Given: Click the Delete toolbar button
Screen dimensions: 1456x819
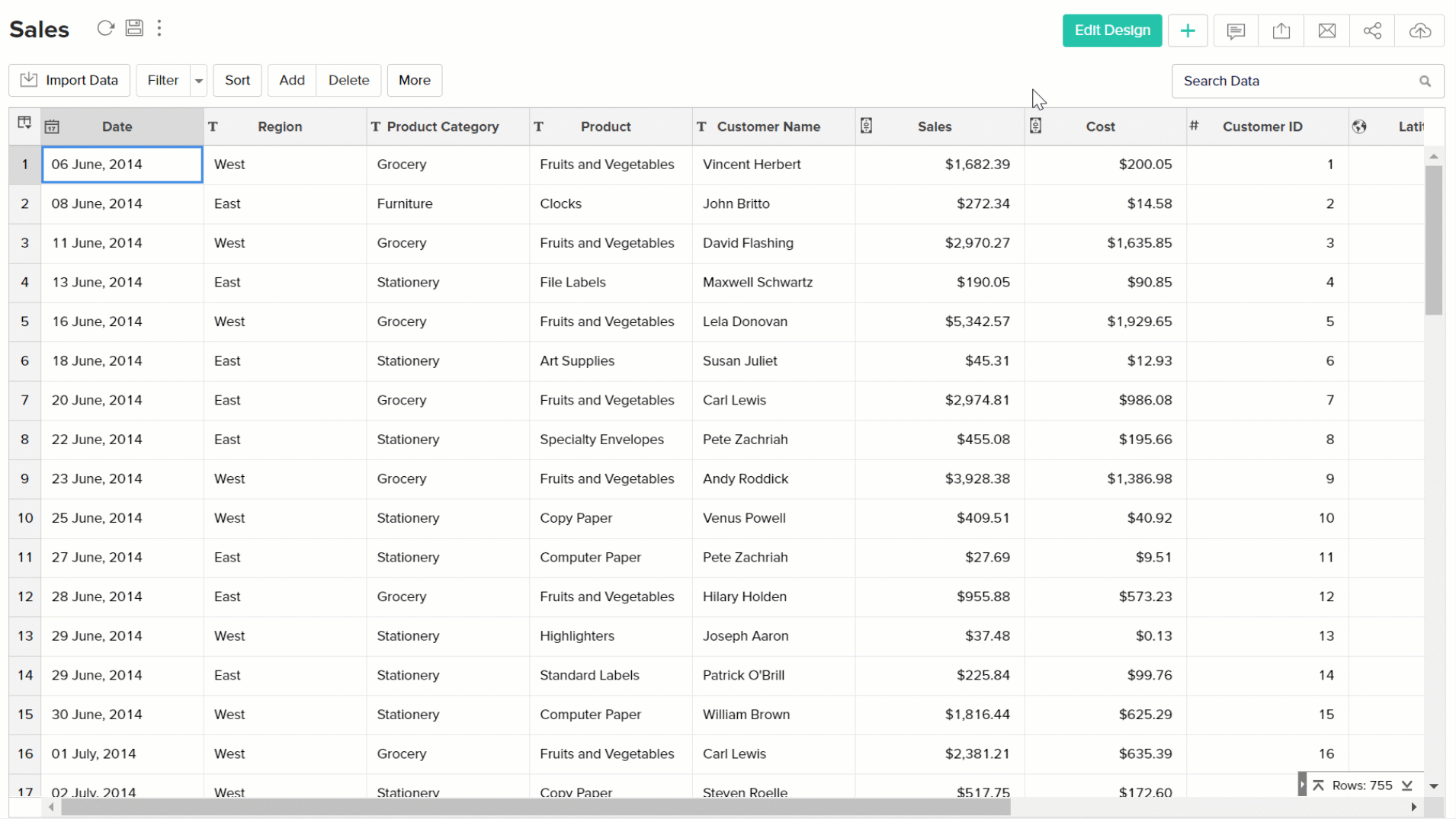Looking at the screenshot, I should [x=348, y=80].
